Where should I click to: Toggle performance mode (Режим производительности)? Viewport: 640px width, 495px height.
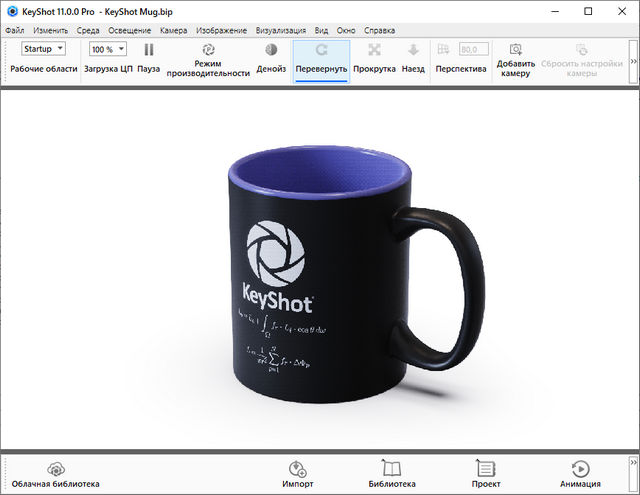[208, 58]
